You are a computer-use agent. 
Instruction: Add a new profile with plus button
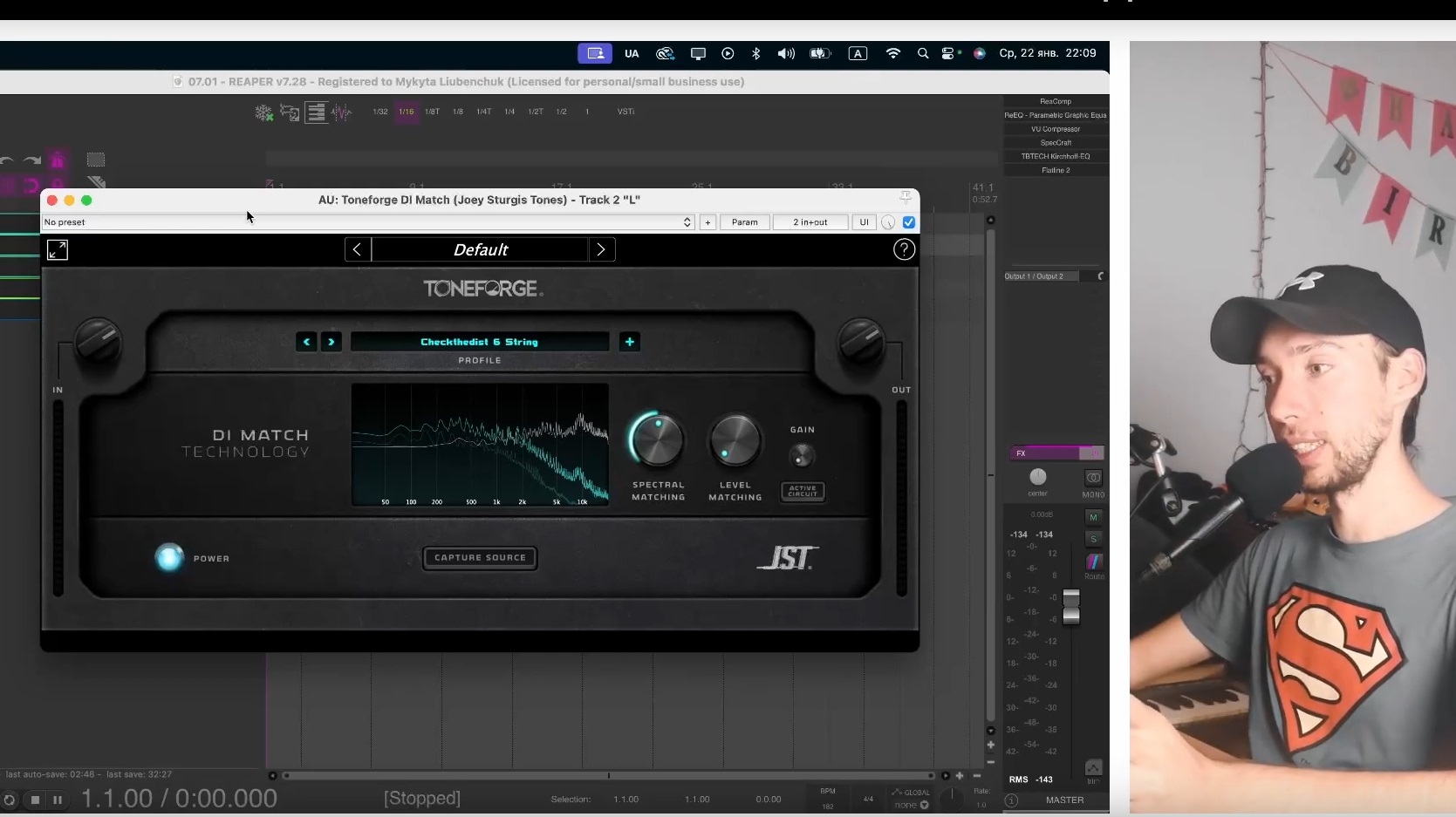pos(630,342)
